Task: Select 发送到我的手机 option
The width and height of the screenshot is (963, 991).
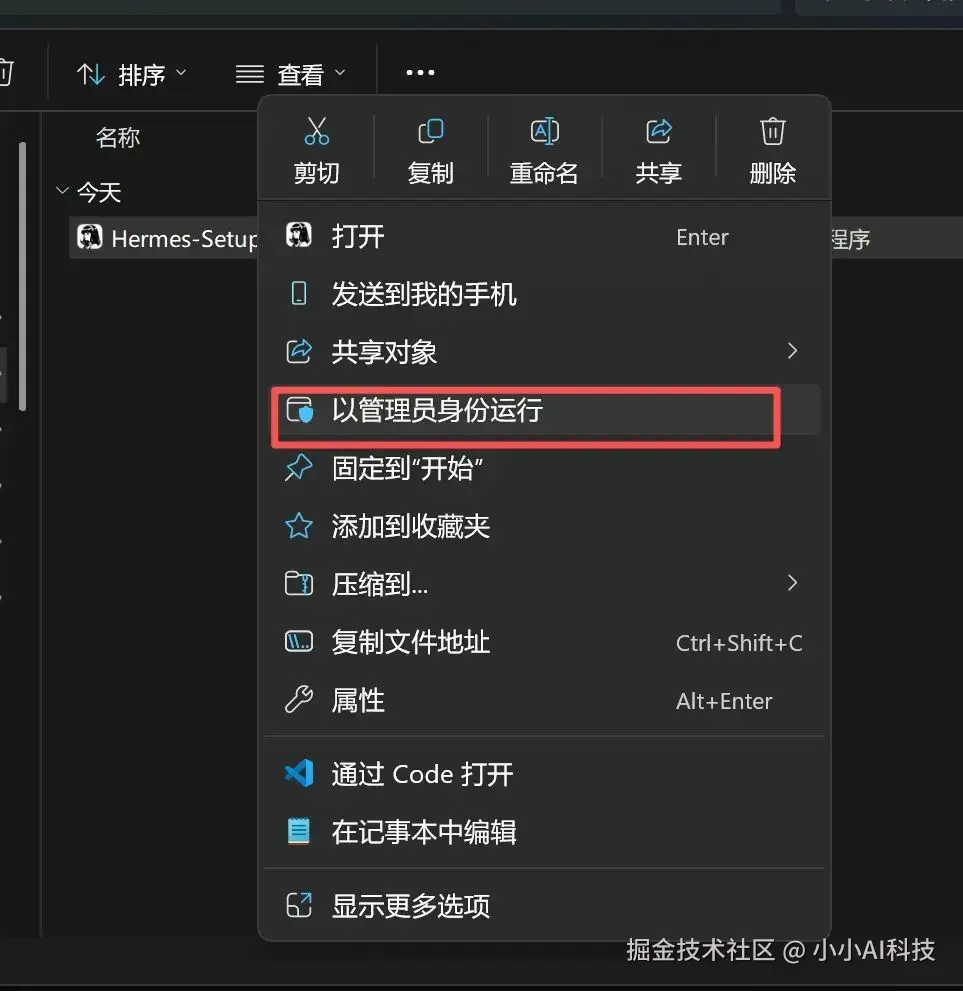Action: point(544,295)
